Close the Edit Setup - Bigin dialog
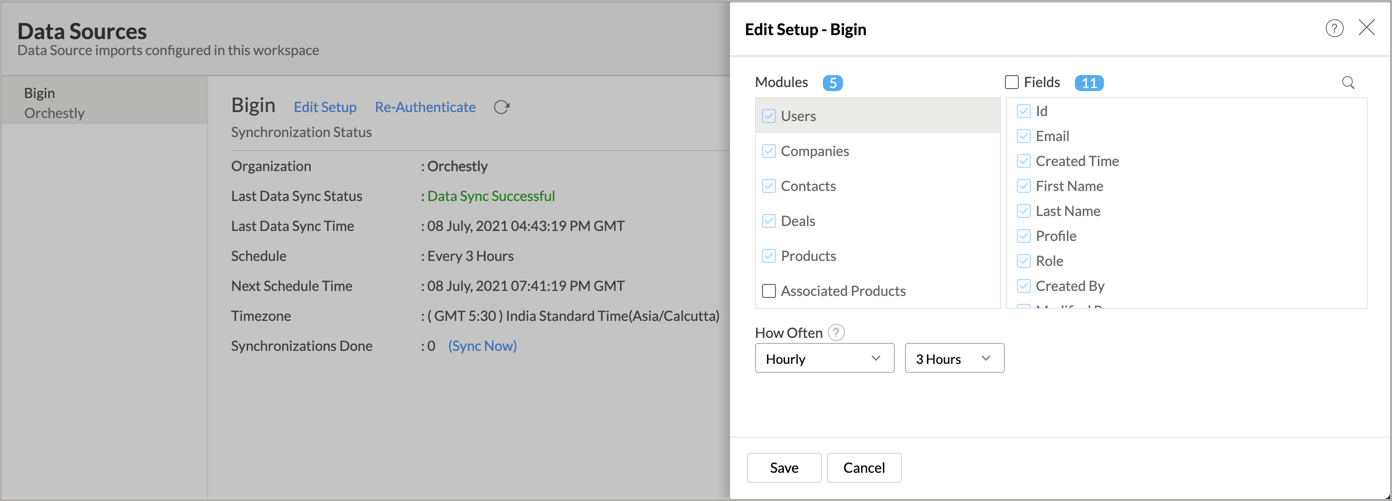The image size is (1392, 501). coord(1366,28)
